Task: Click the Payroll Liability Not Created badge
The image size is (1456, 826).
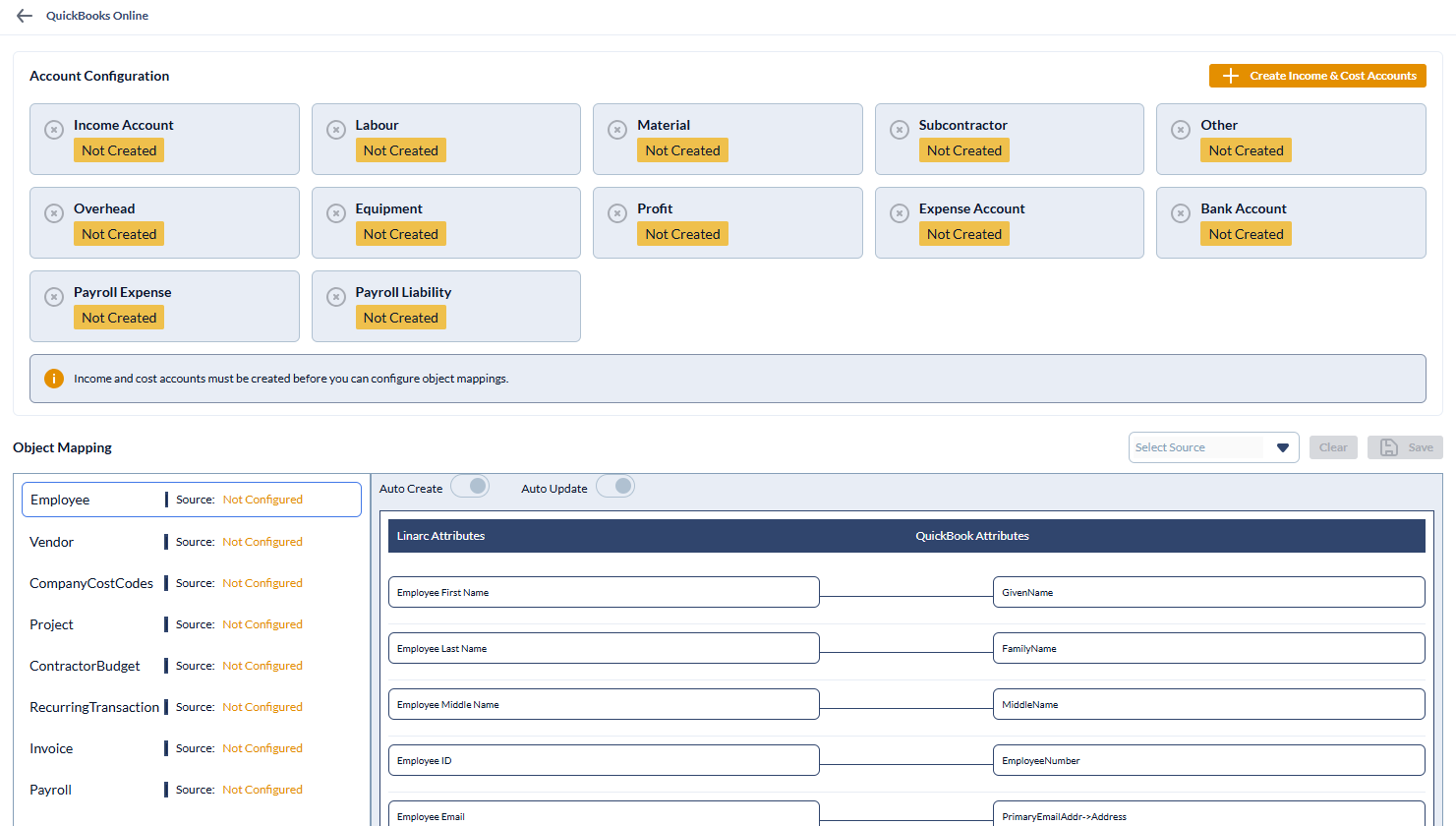Action: (x=401, y=318)
